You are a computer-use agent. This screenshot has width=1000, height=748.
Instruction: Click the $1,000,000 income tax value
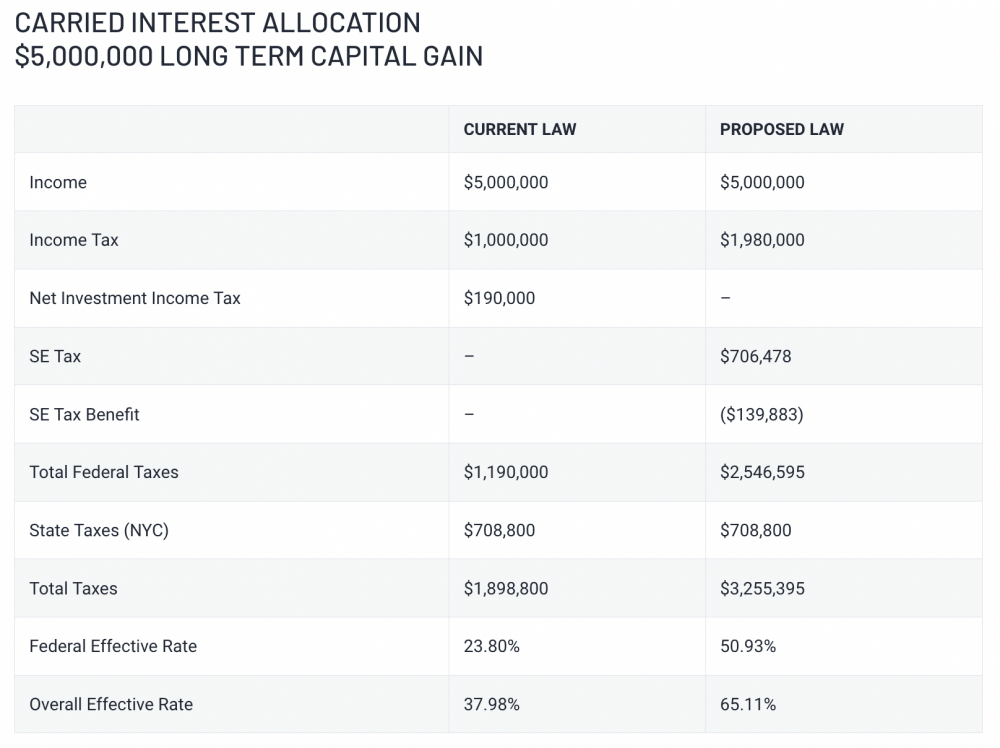pos(506,240)
